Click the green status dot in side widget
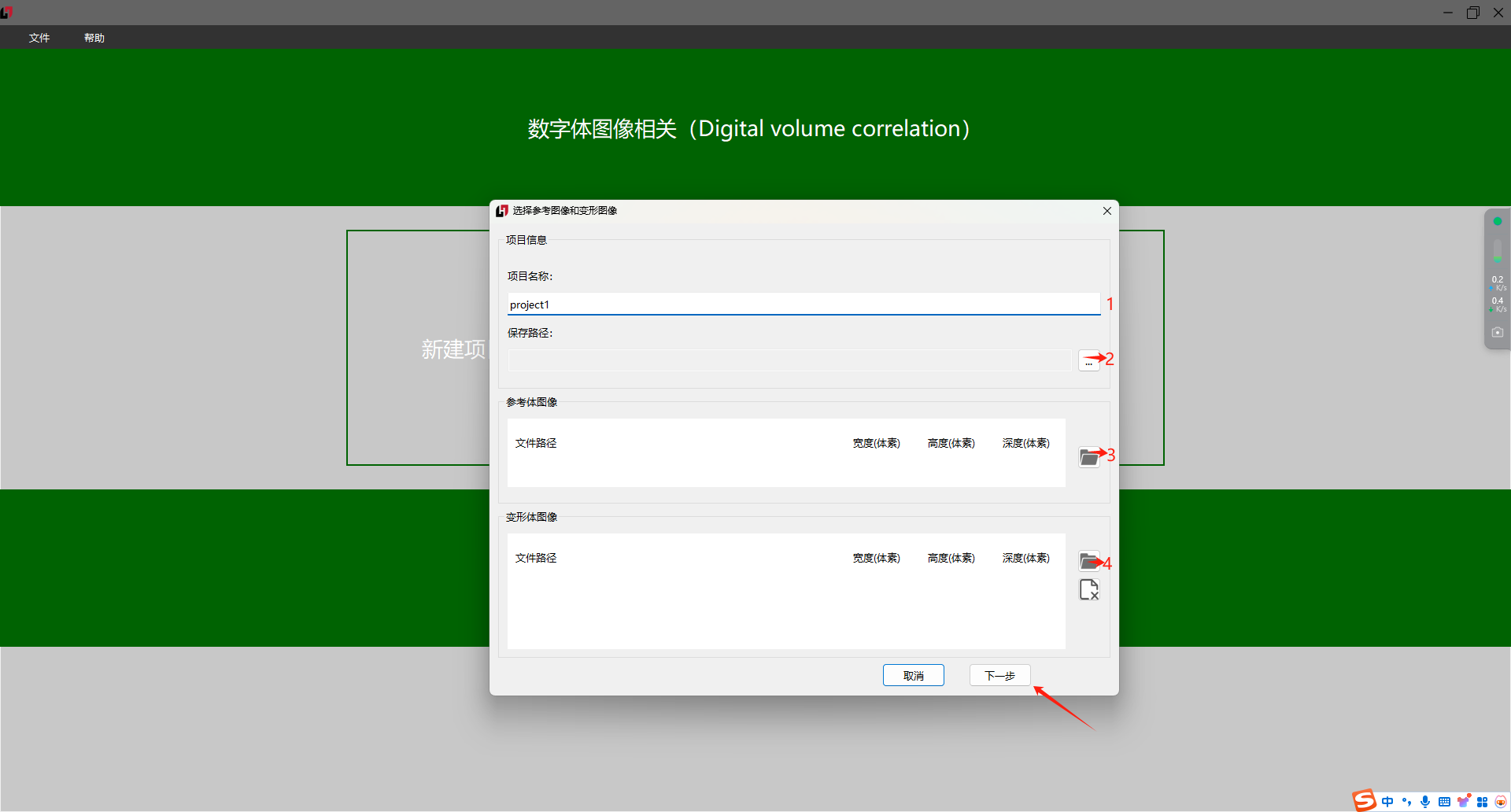 point(1497,222)
